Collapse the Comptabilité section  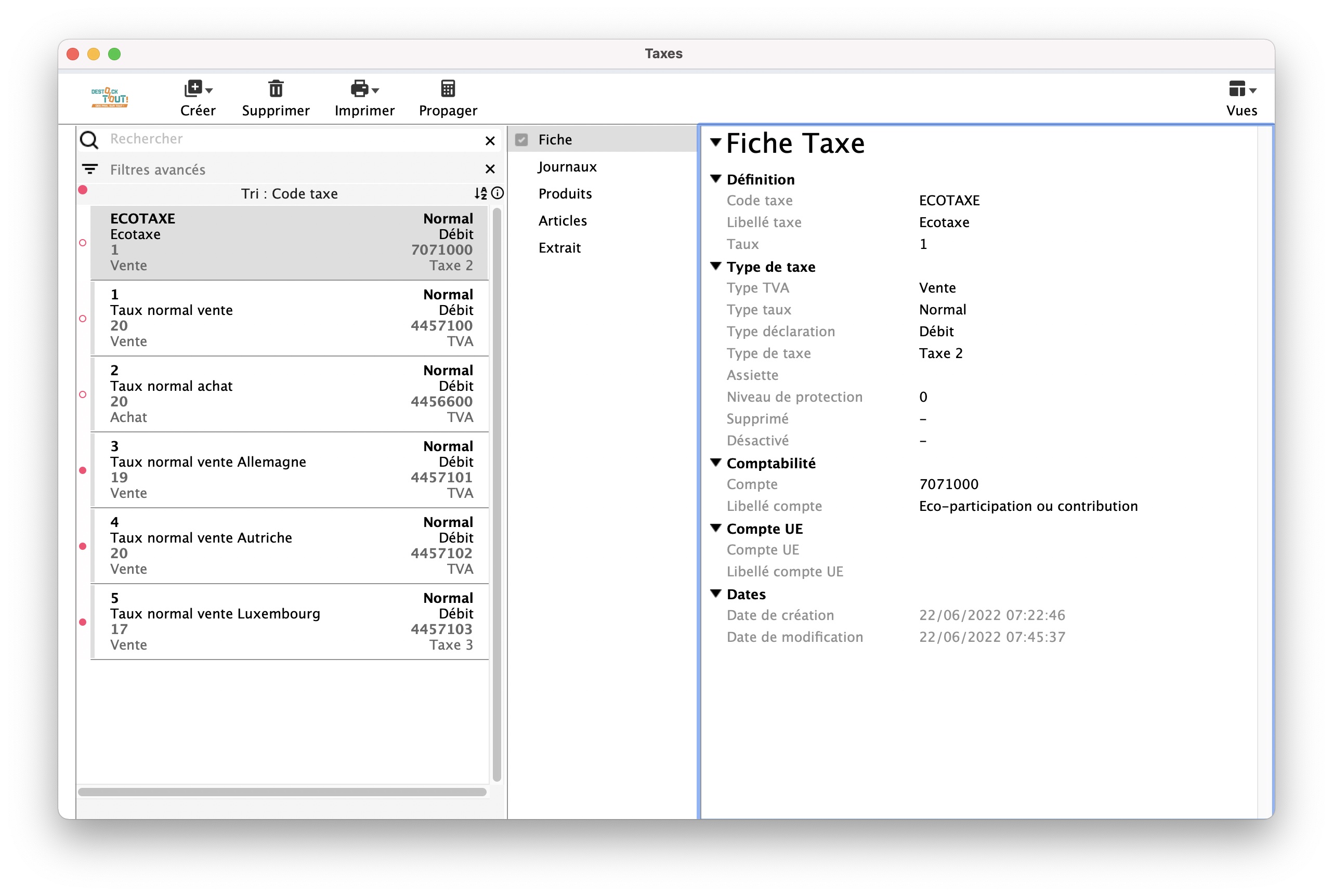pyautogui.click(x=716, y=463)
